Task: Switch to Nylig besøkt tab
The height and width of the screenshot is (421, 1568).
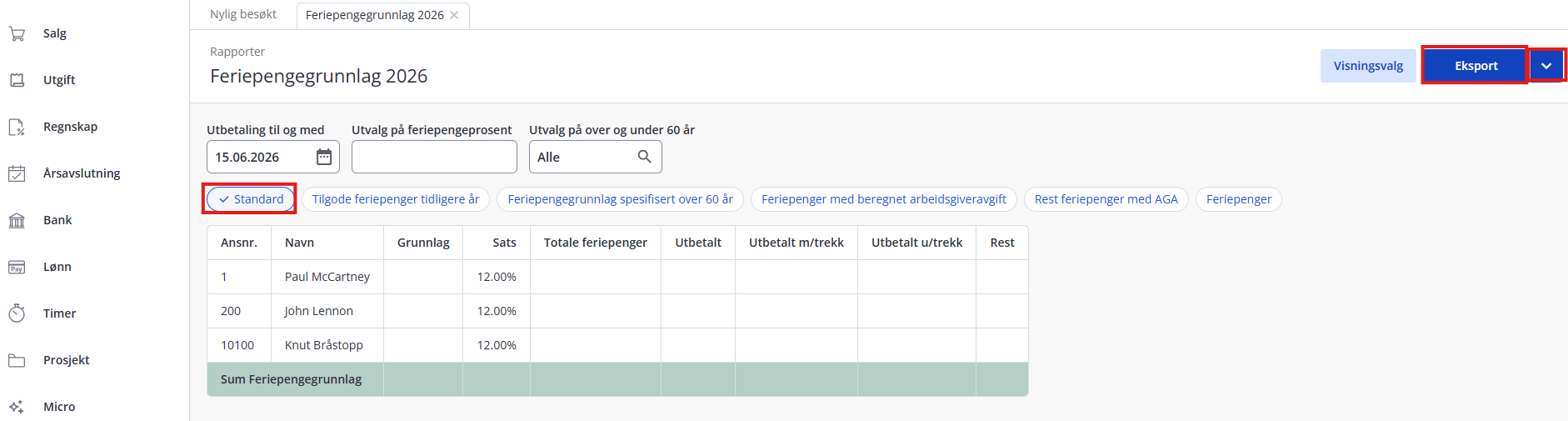Action: 243,15
